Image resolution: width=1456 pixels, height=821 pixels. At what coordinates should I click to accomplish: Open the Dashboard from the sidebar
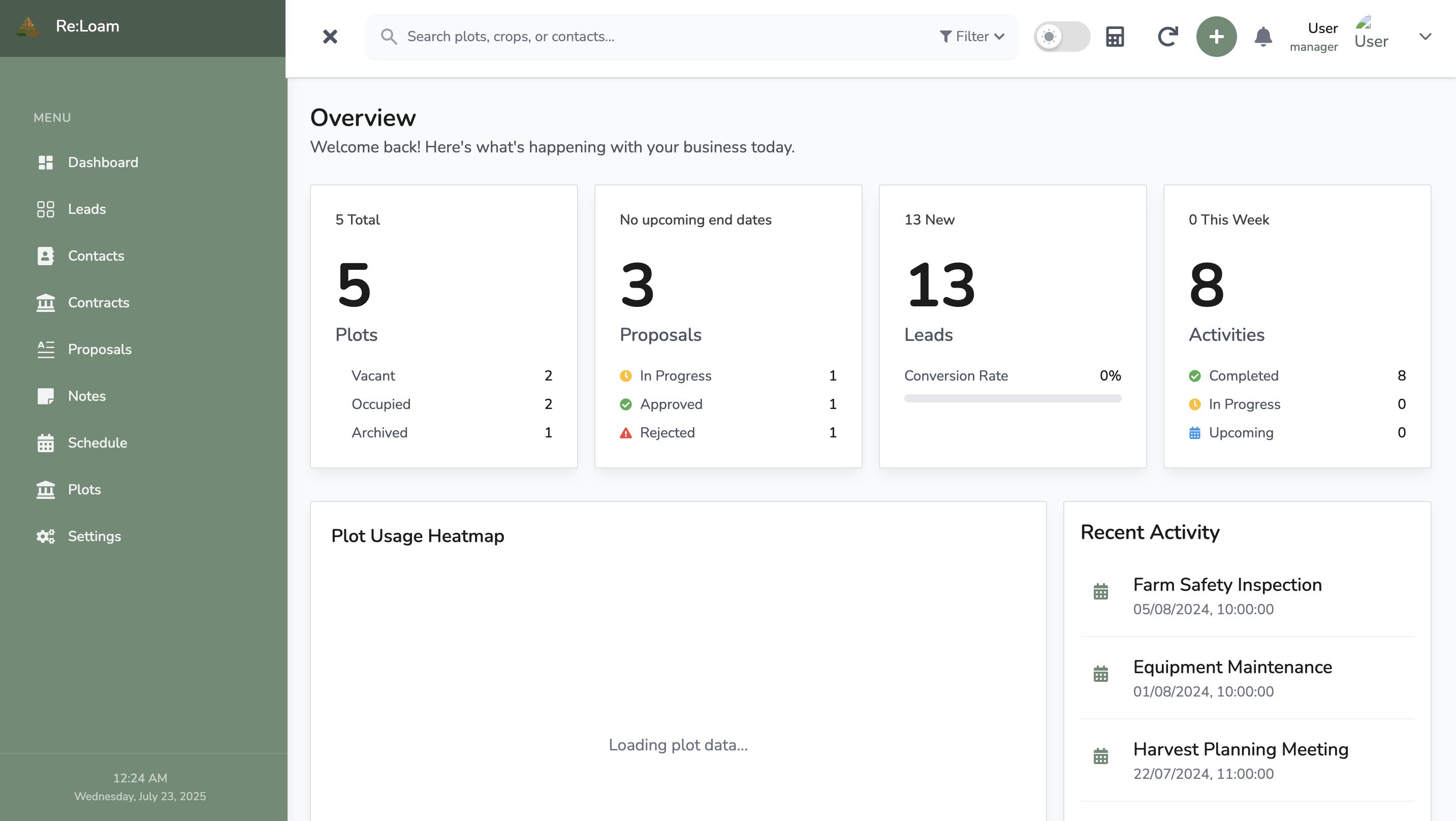(x=103, y=162)
